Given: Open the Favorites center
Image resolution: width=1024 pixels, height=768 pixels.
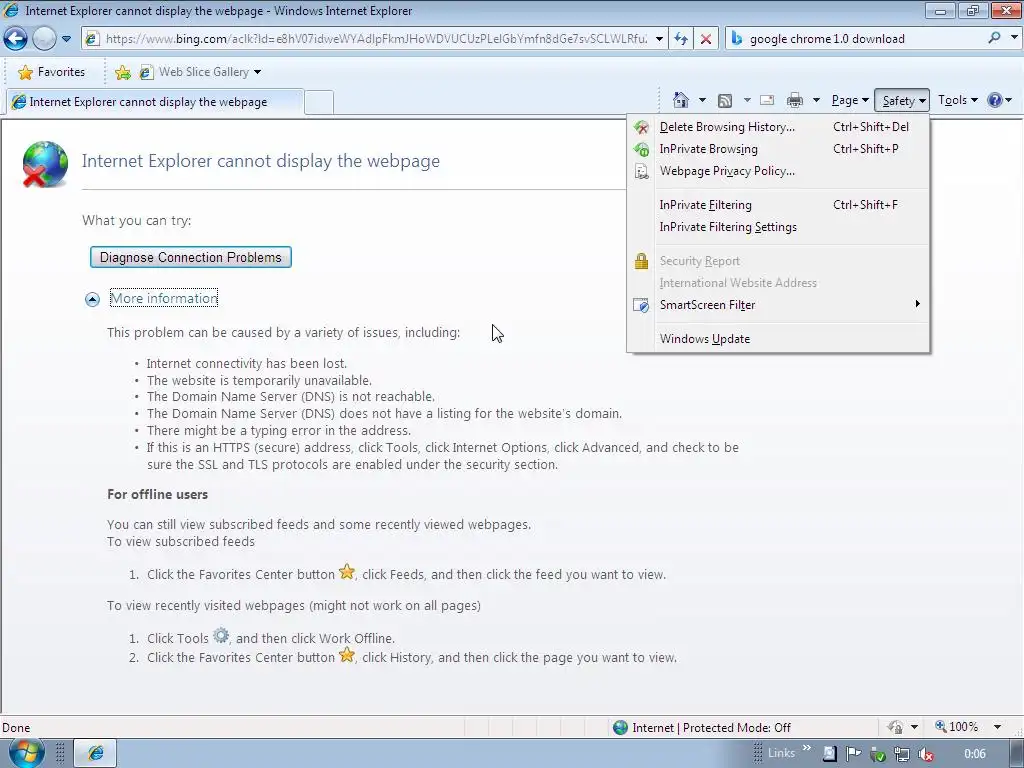Looking at the screenshot, I should [x=52, y=72].
